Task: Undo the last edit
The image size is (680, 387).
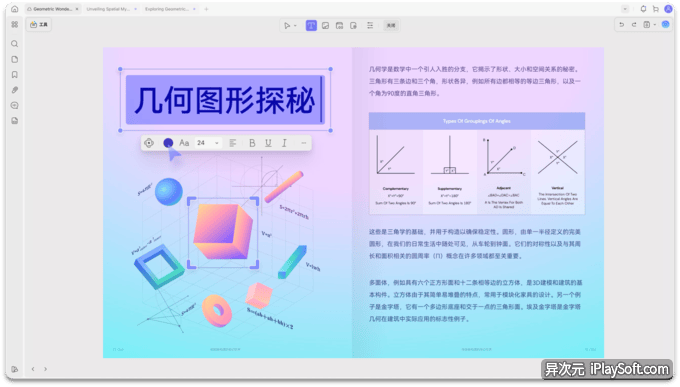Action: pyautogui.click(x=621, y=25)
